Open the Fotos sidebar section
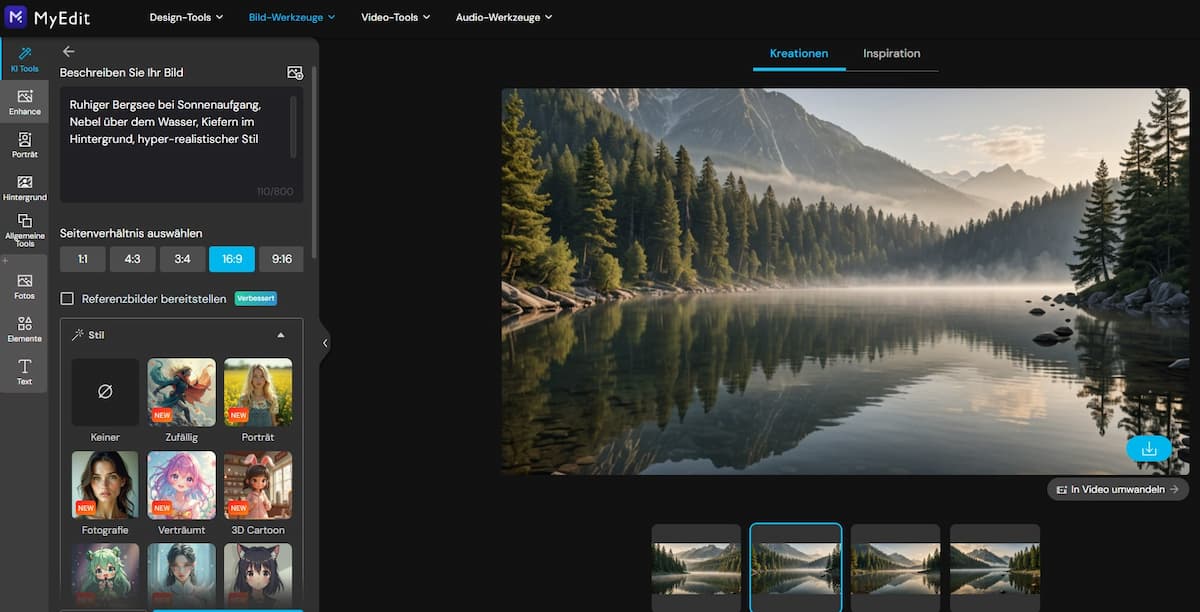This screenshot has width=1200, height=612. pos(24,286)
